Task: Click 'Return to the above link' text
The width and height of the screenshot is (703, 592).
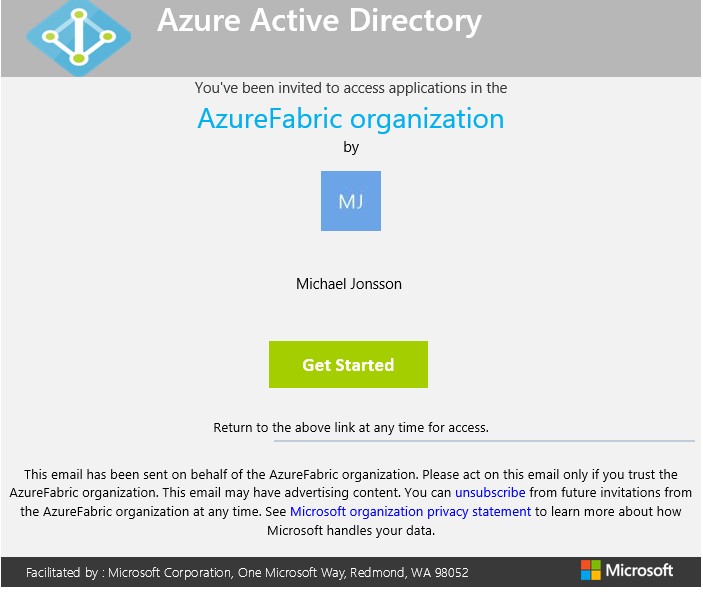Action: coord(351,427)
